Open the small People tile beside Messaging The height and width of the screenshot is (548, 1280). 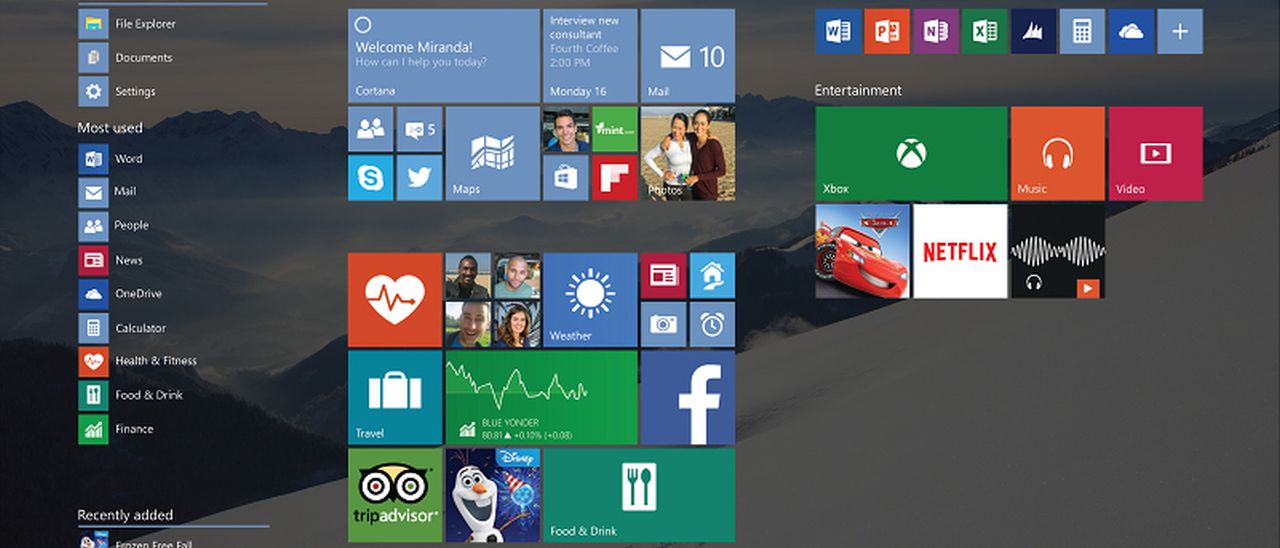(370, 129)
